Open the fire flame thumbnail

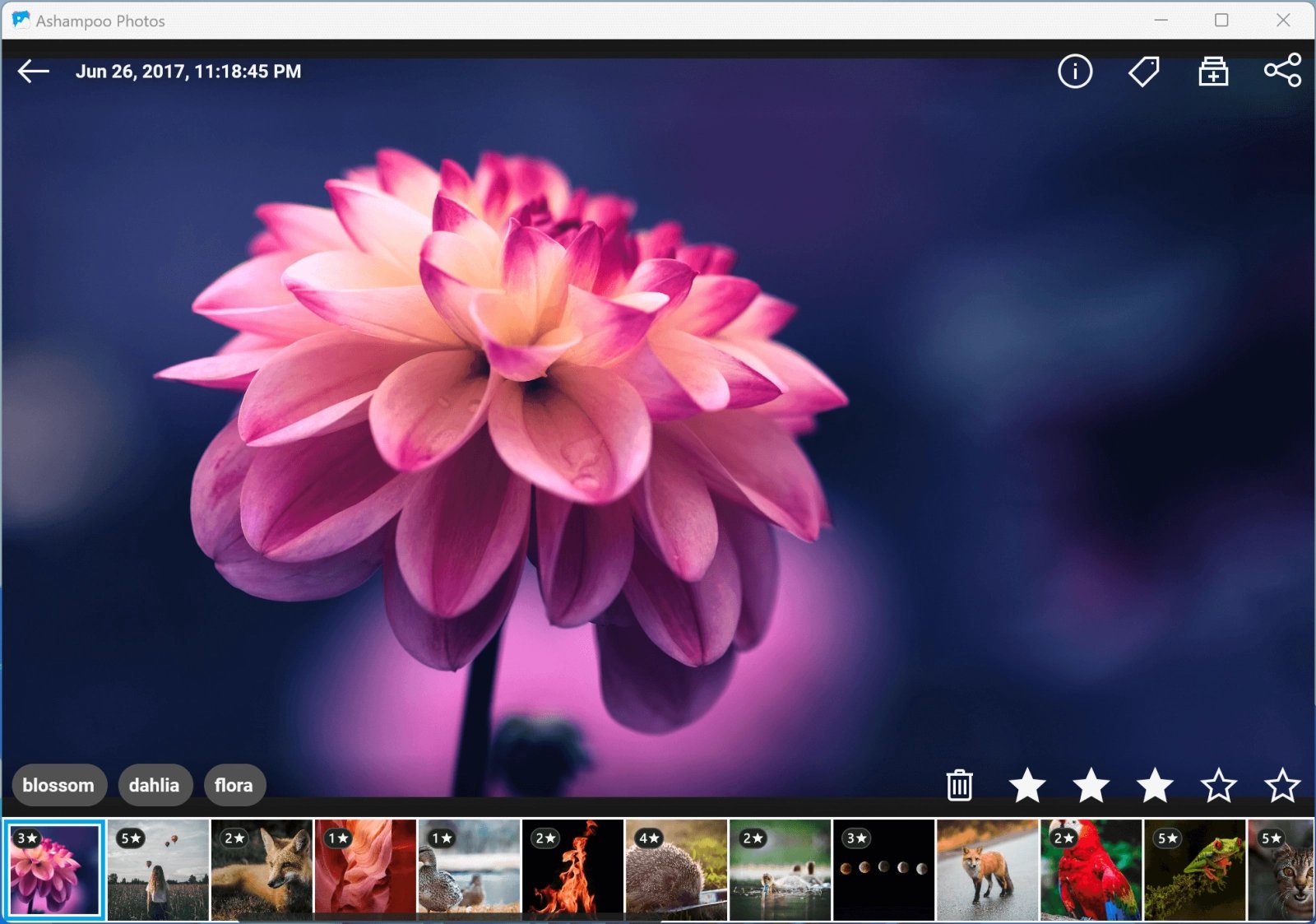coord(572,870)
